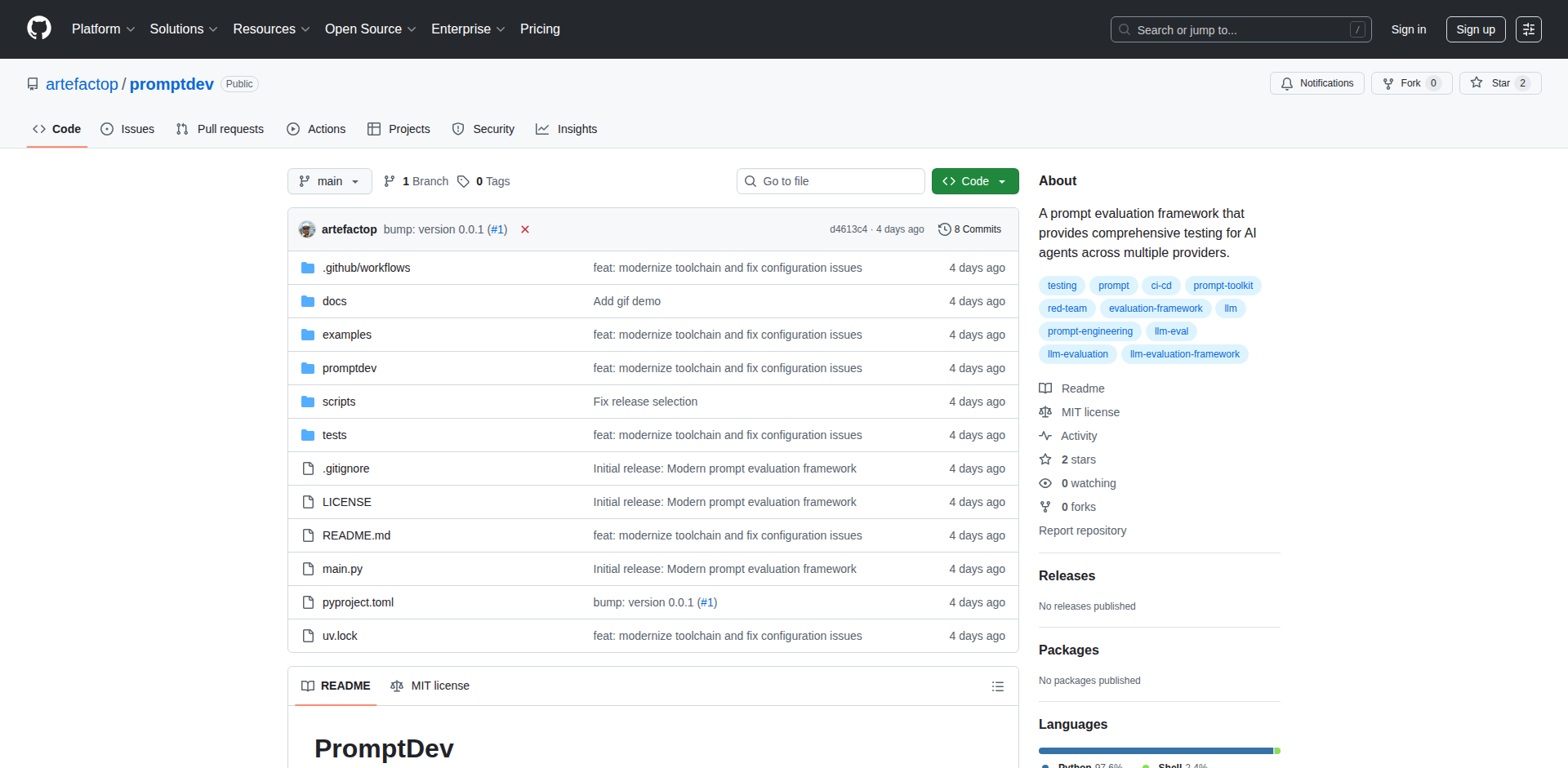Open the README outline list icon
Viewport: 1568px width, 768px height.
997,686
